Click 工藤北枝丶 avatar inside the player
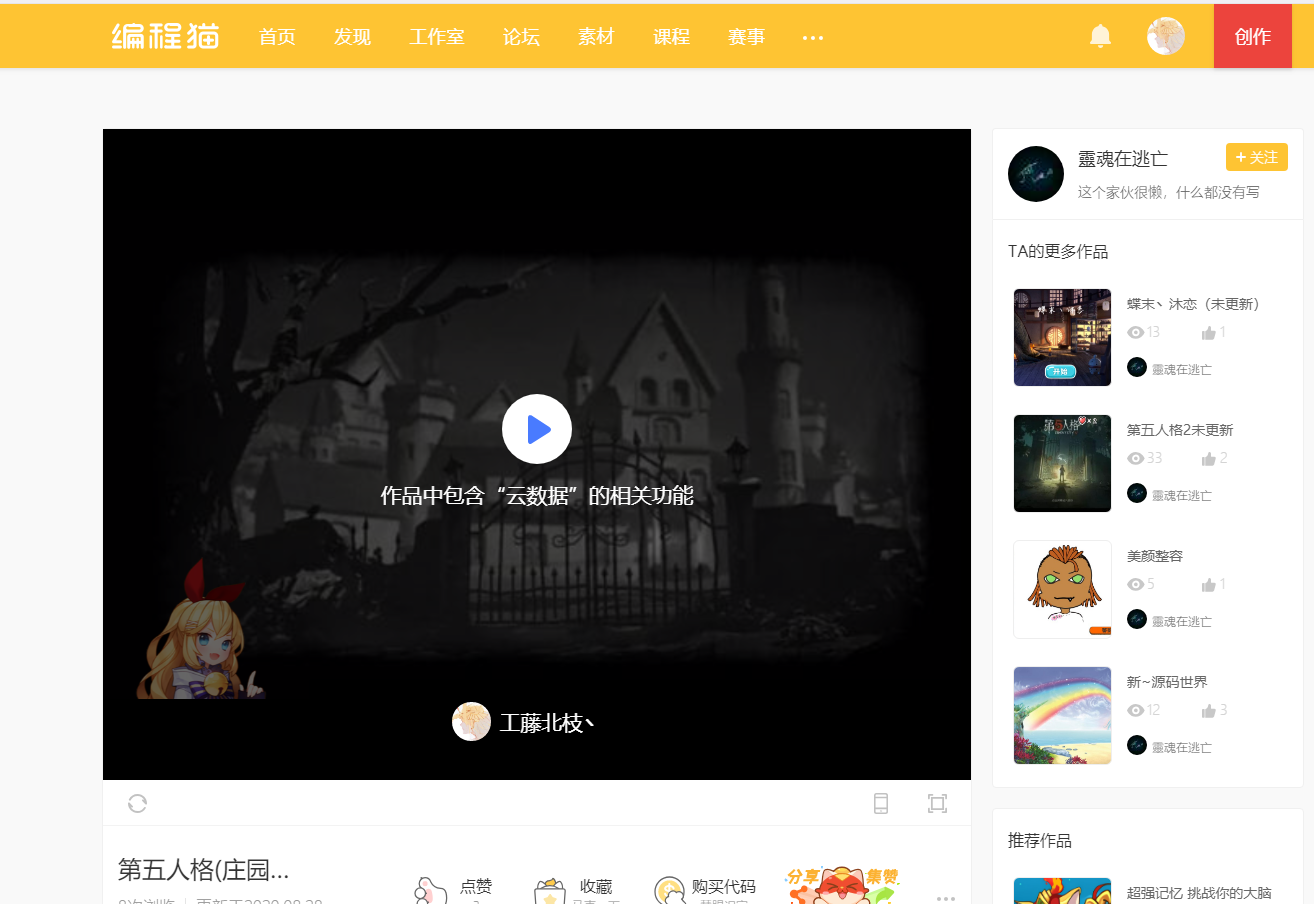The image size is (1314, 904). (471, 722)
